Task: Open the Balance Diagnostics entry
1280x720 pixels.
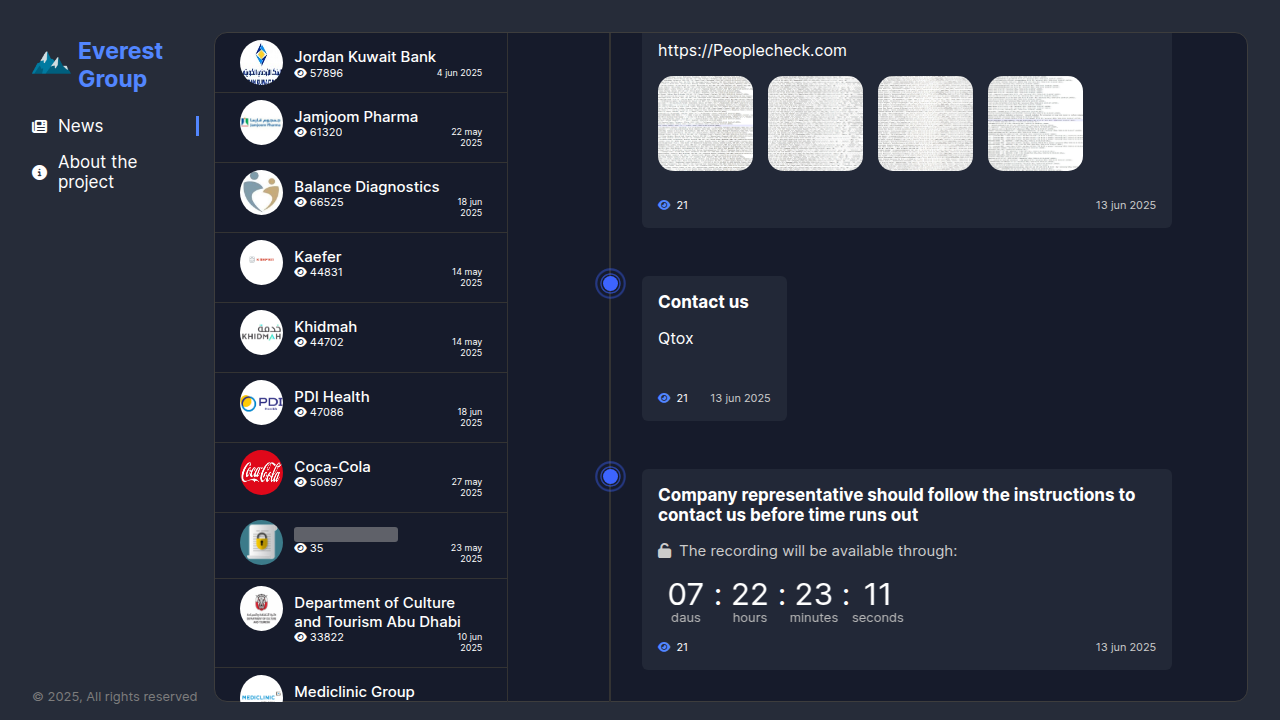Action: pos(361,198)
